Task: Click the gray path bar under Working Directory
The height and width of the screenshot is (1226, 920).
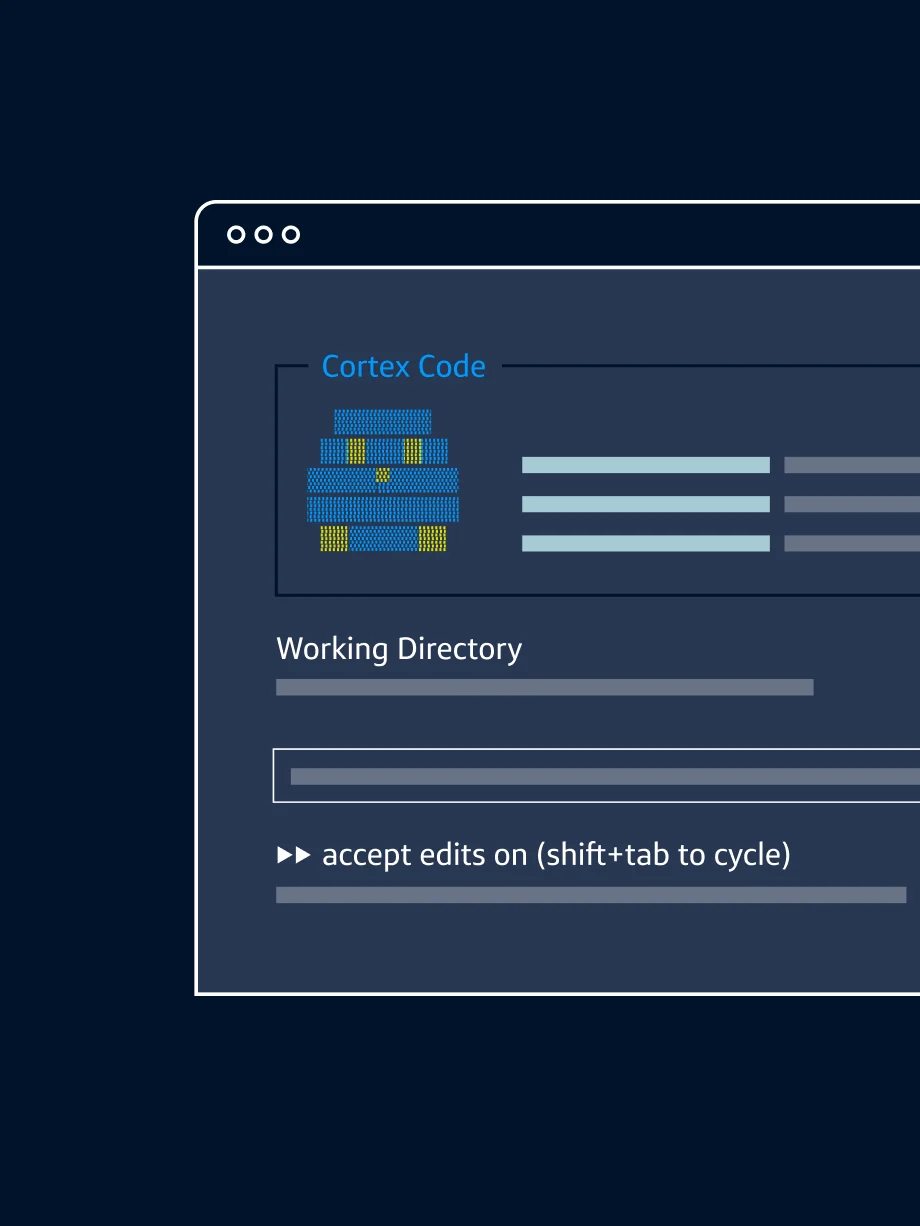Action: [545, 687]
